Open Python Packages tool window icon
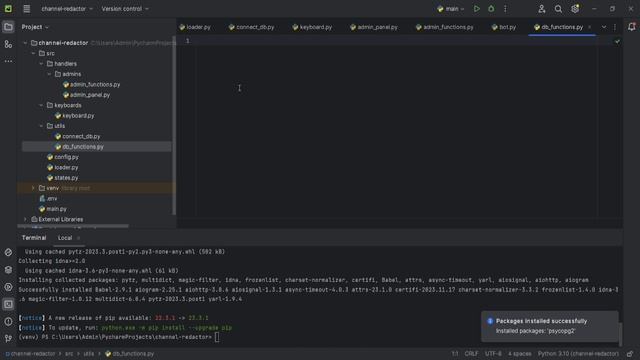 pyautogui.click(x=8, y=252)
